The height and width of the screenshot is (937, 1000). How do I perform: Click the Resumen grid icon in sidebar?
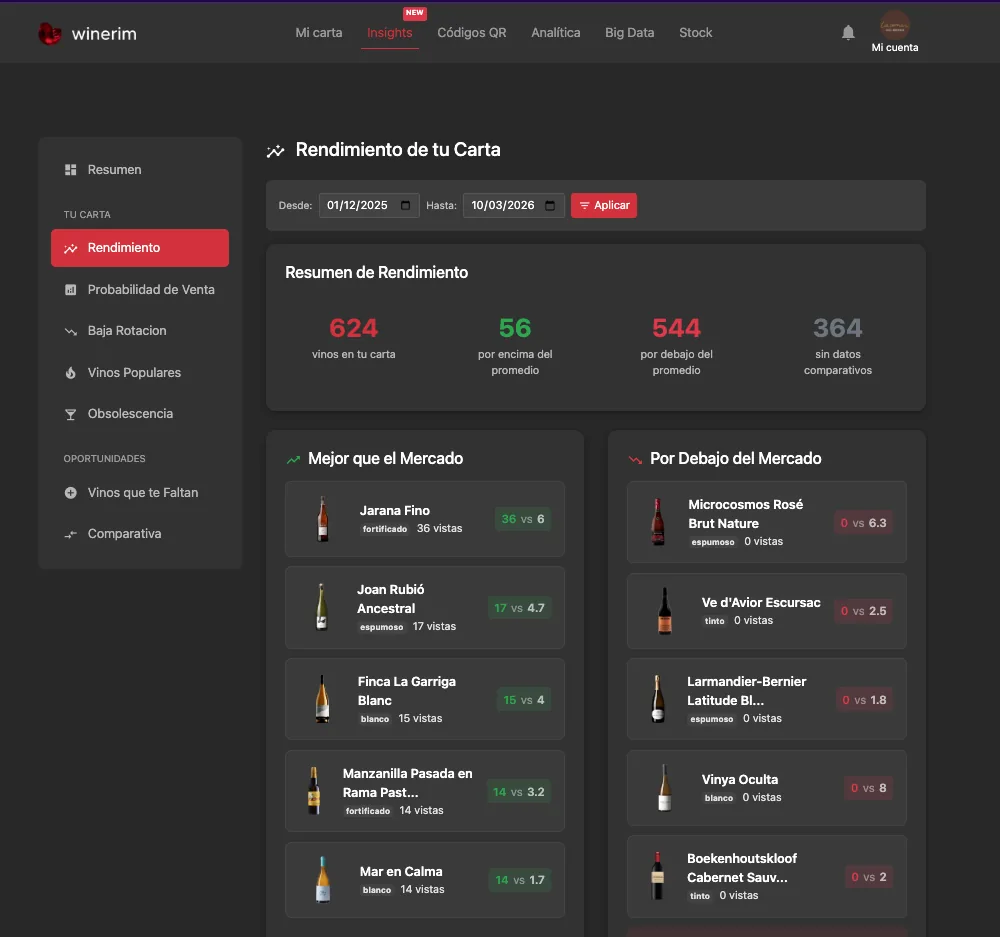[x=71, y=170]
